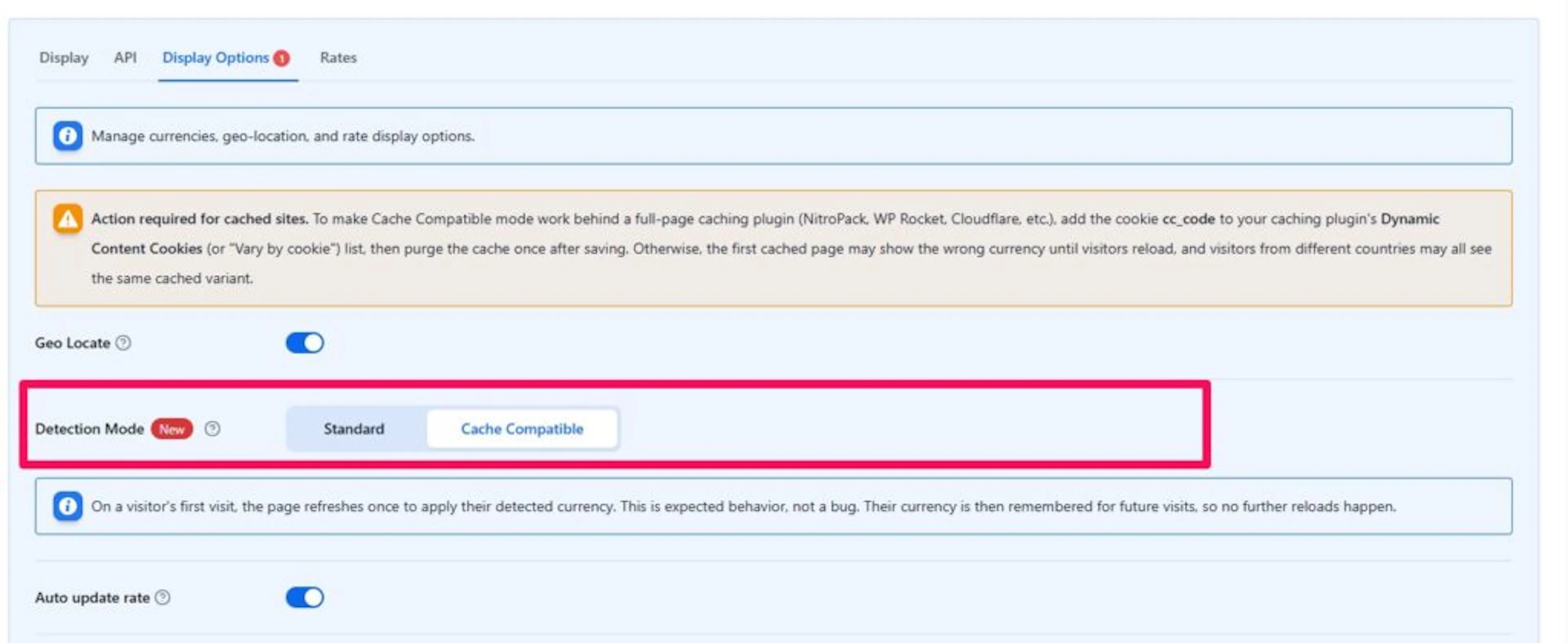Click the blue info icon beside Manage currencies
The image size is (1568, 643).
click(x=67, y=136)
